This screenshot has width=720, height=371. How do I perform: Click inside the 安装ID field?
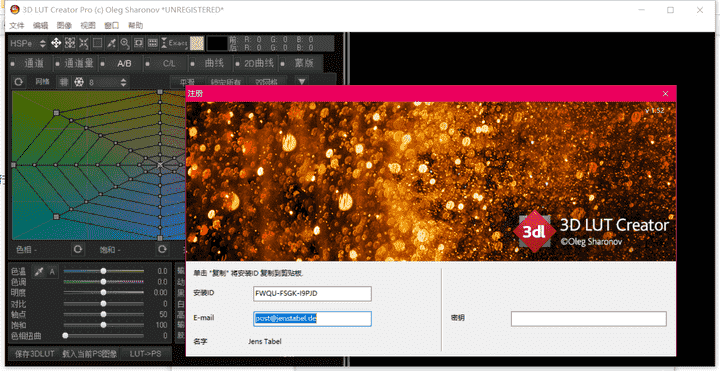[x=312, y=294]
